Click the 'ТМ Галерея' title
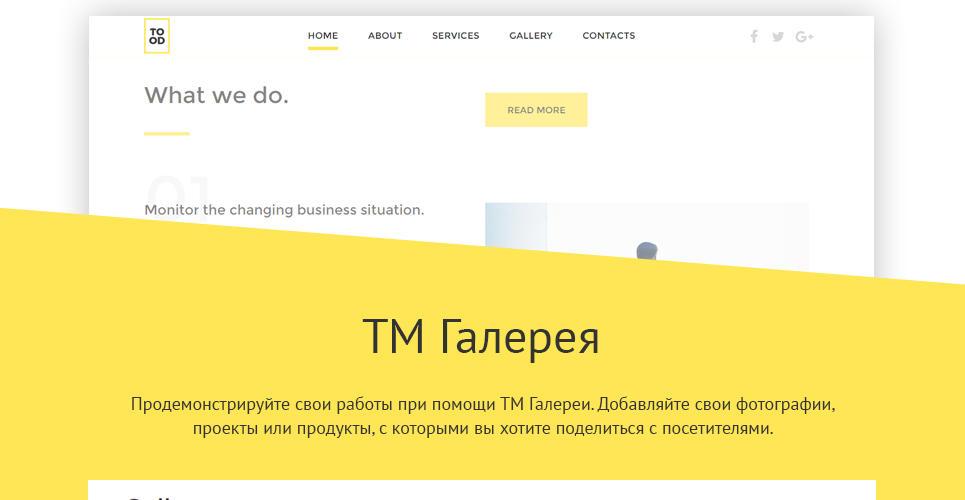The image size is (965, 500). click(x=481, y=336)
